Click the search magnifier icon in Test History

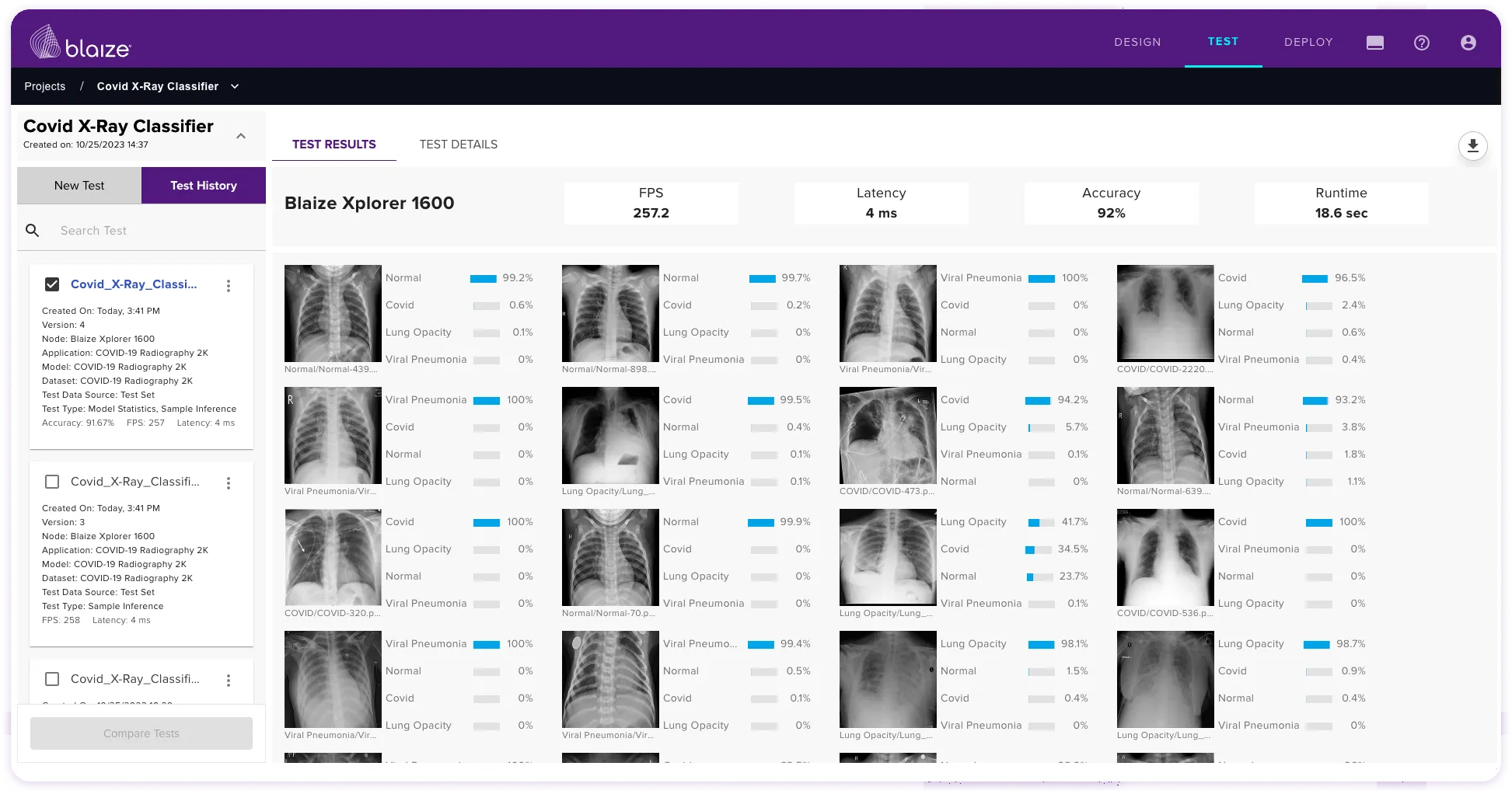(33, 231)
